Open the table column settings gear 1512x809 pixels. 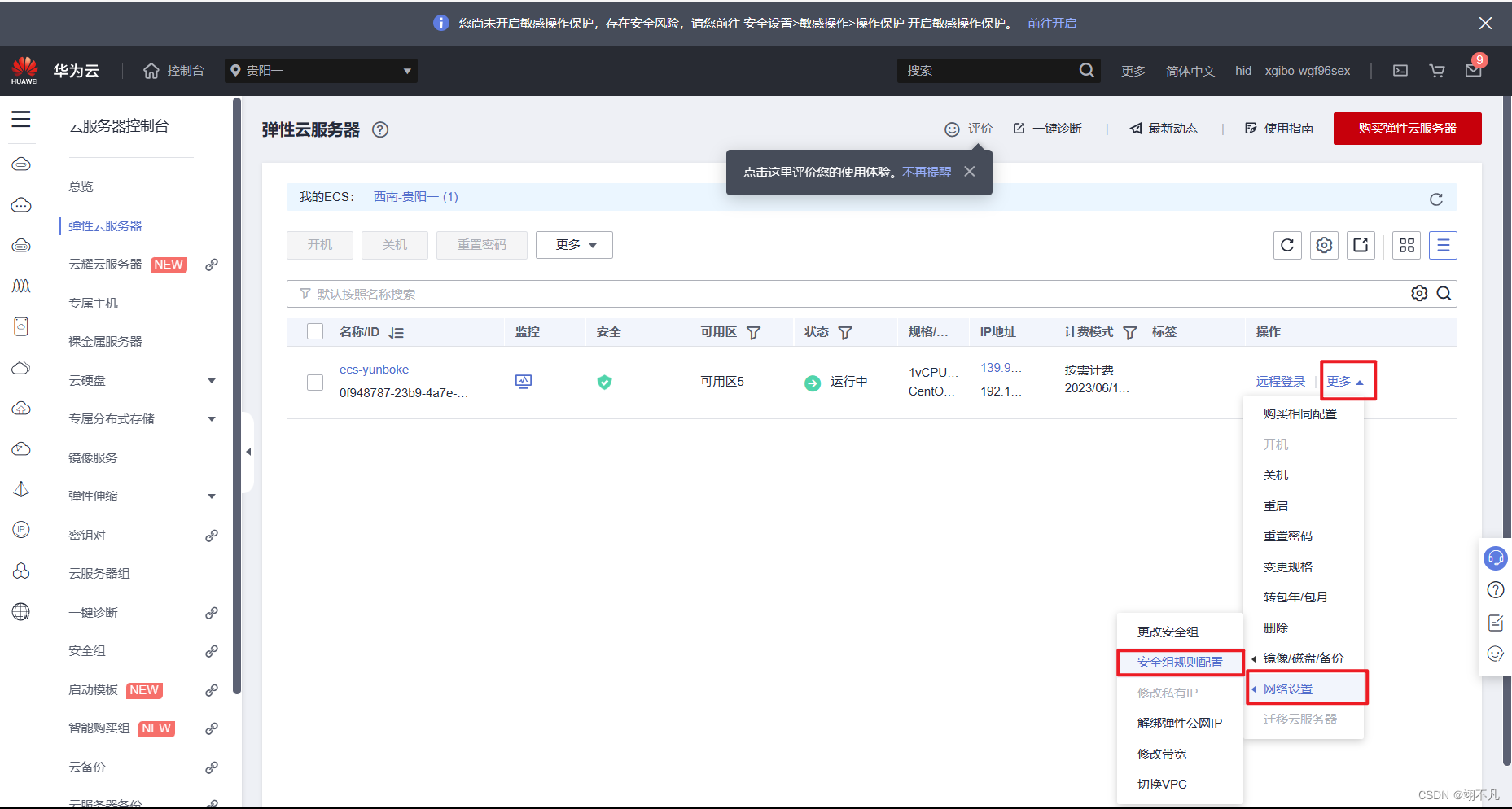(1325, 245)
